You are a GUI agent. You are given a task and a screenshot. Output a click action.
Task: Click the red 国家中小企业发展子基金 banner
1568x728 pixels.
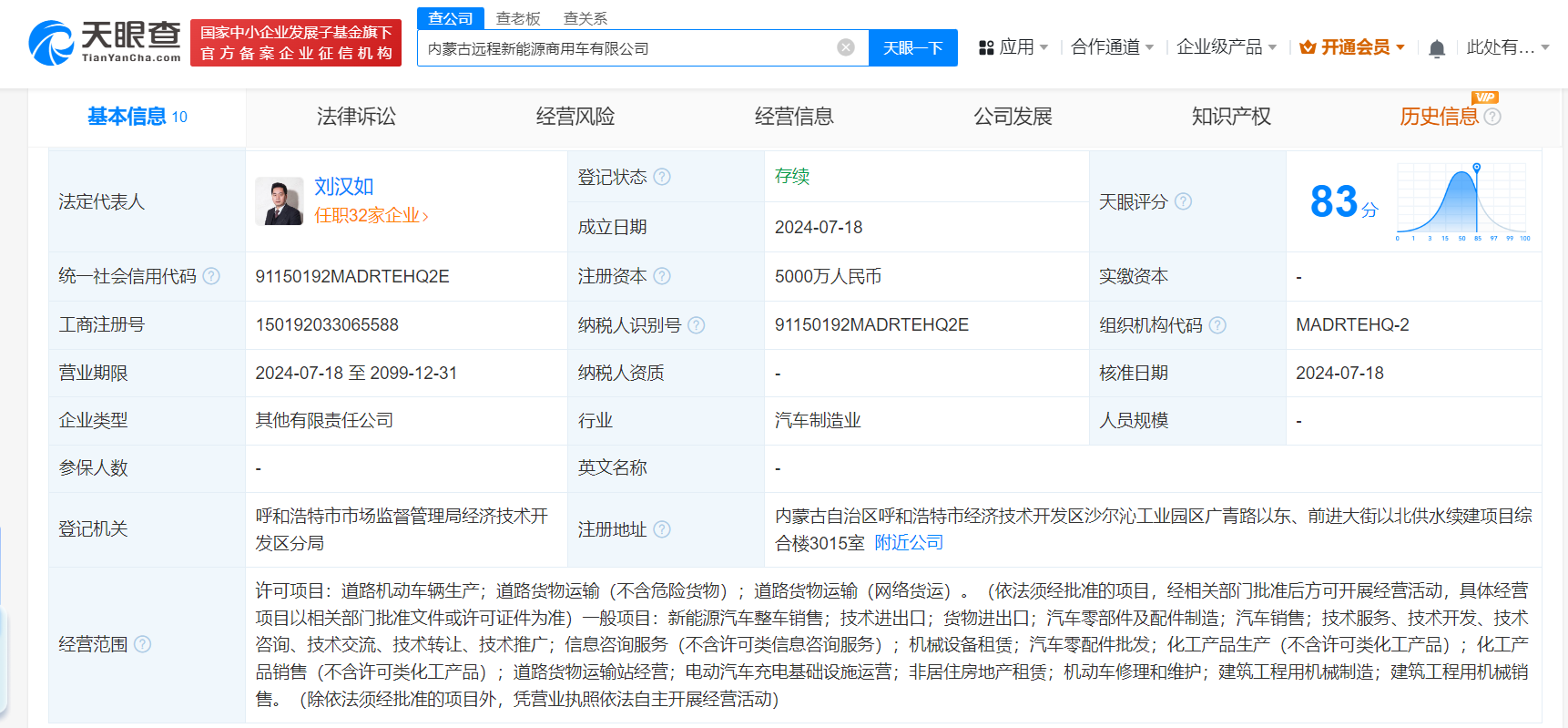[x=296, y=43]
